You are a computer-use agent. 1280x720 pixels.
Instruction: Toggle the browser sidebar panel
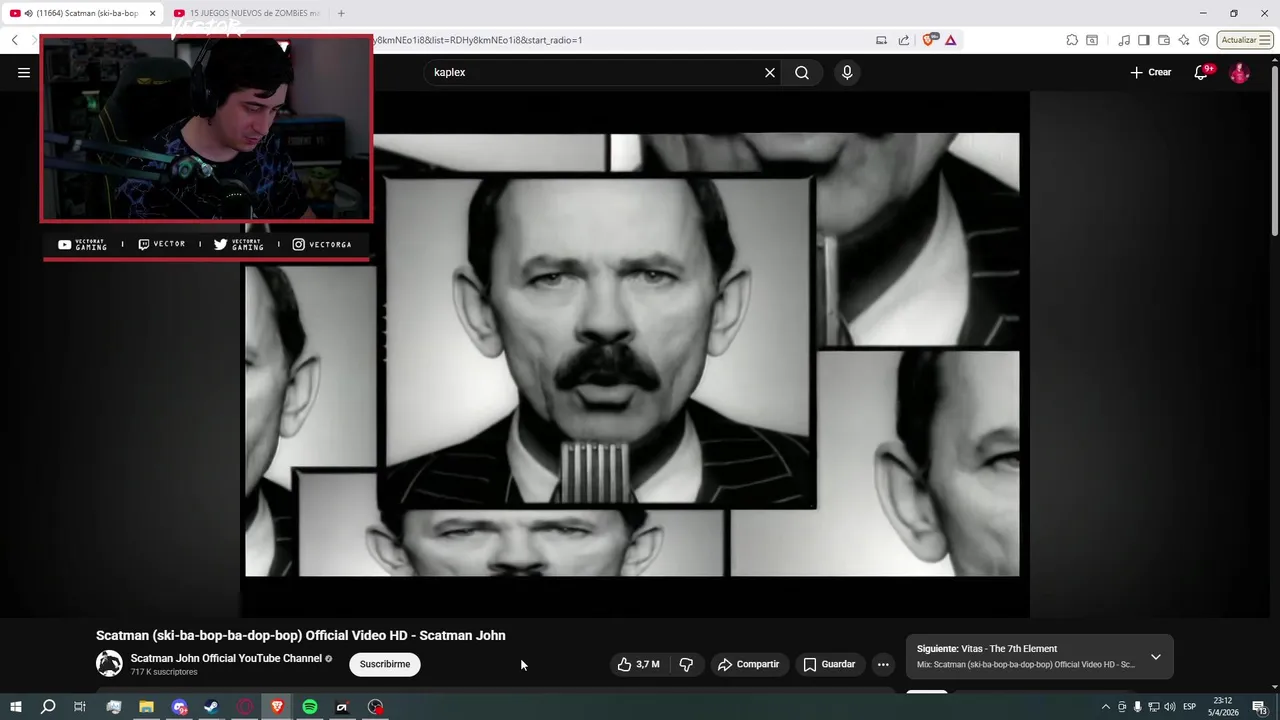1145,40
